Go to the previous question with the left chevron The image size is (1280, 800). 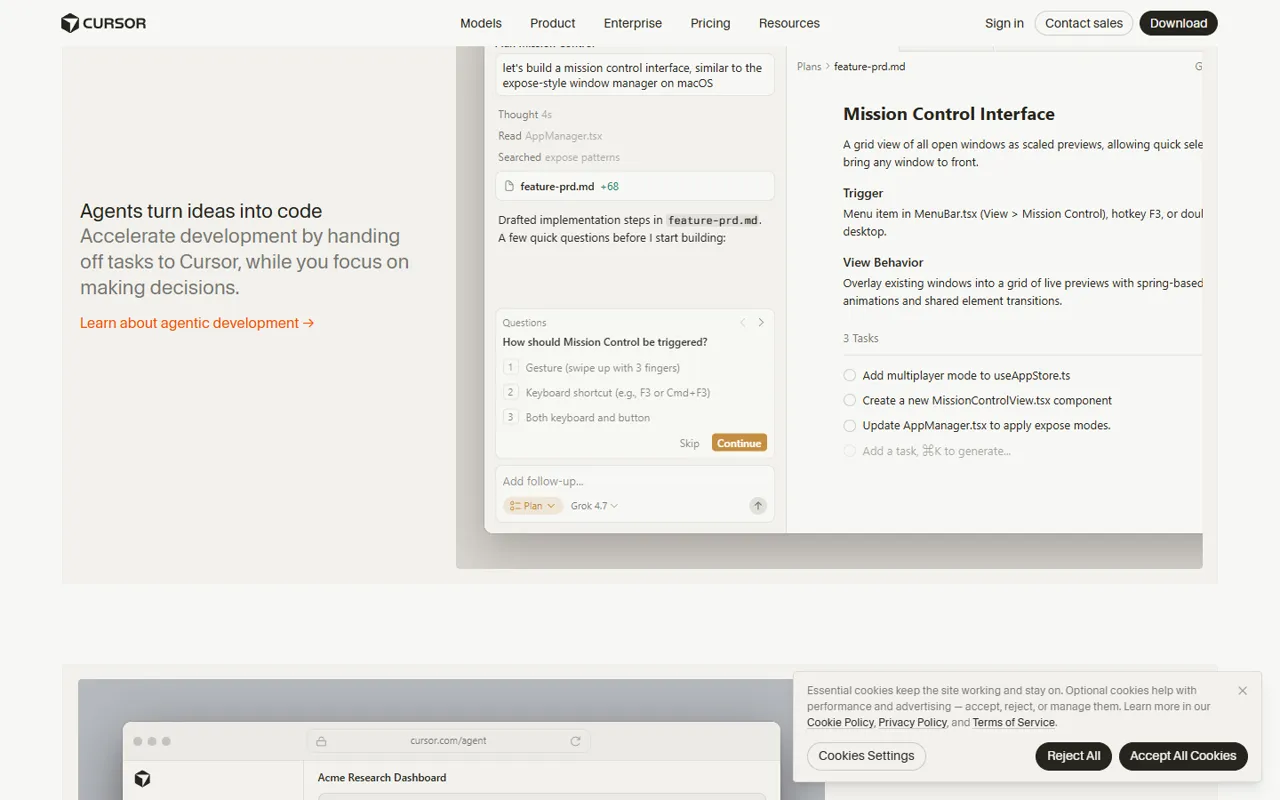point(743,322)
